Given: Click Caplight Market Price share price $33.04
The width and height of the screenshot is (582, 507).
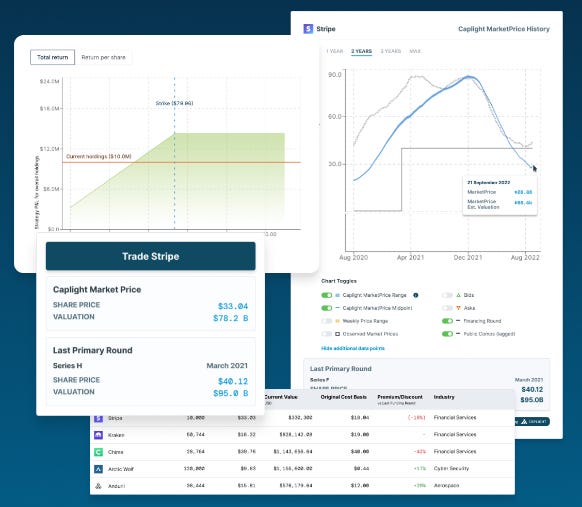Looking at the screenshot, I should (x=233, y=306).
